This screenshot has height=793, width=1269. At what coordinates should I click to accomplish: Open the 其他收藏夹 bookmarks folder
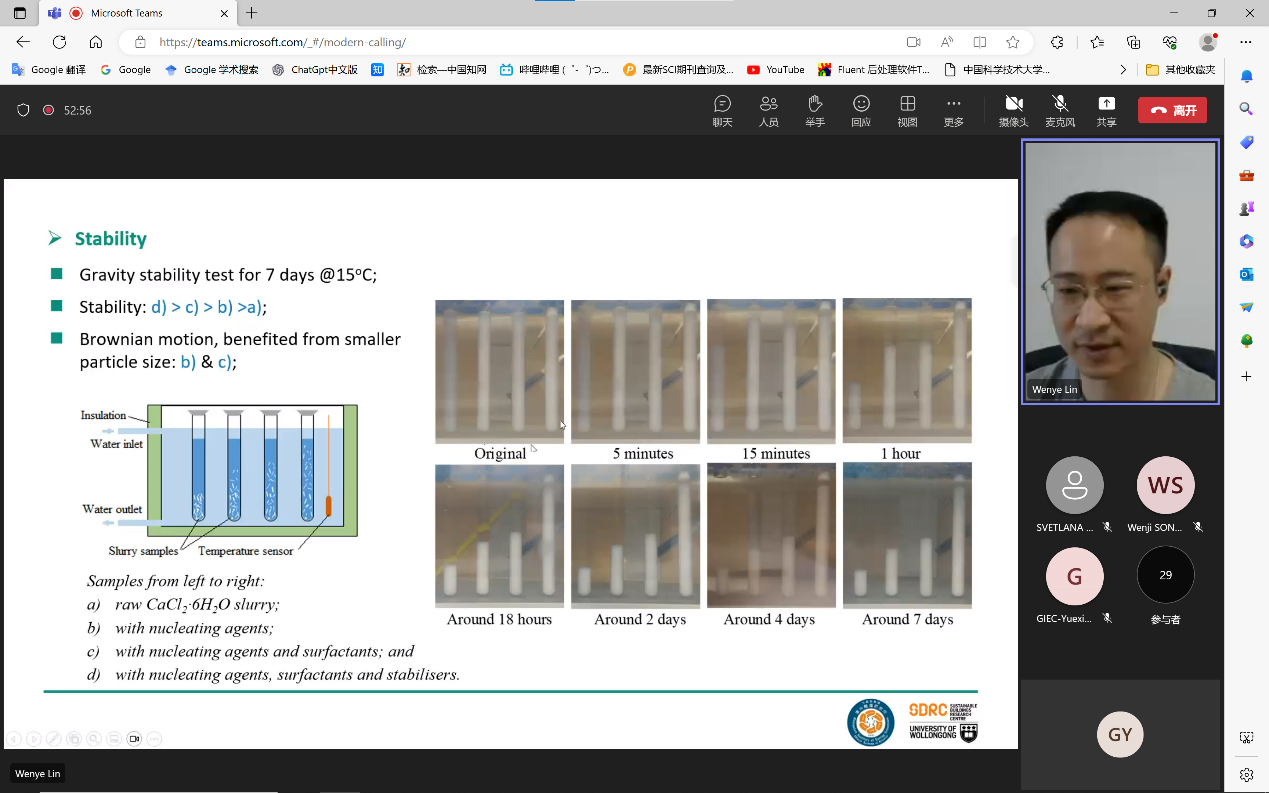coord(1181,70)
